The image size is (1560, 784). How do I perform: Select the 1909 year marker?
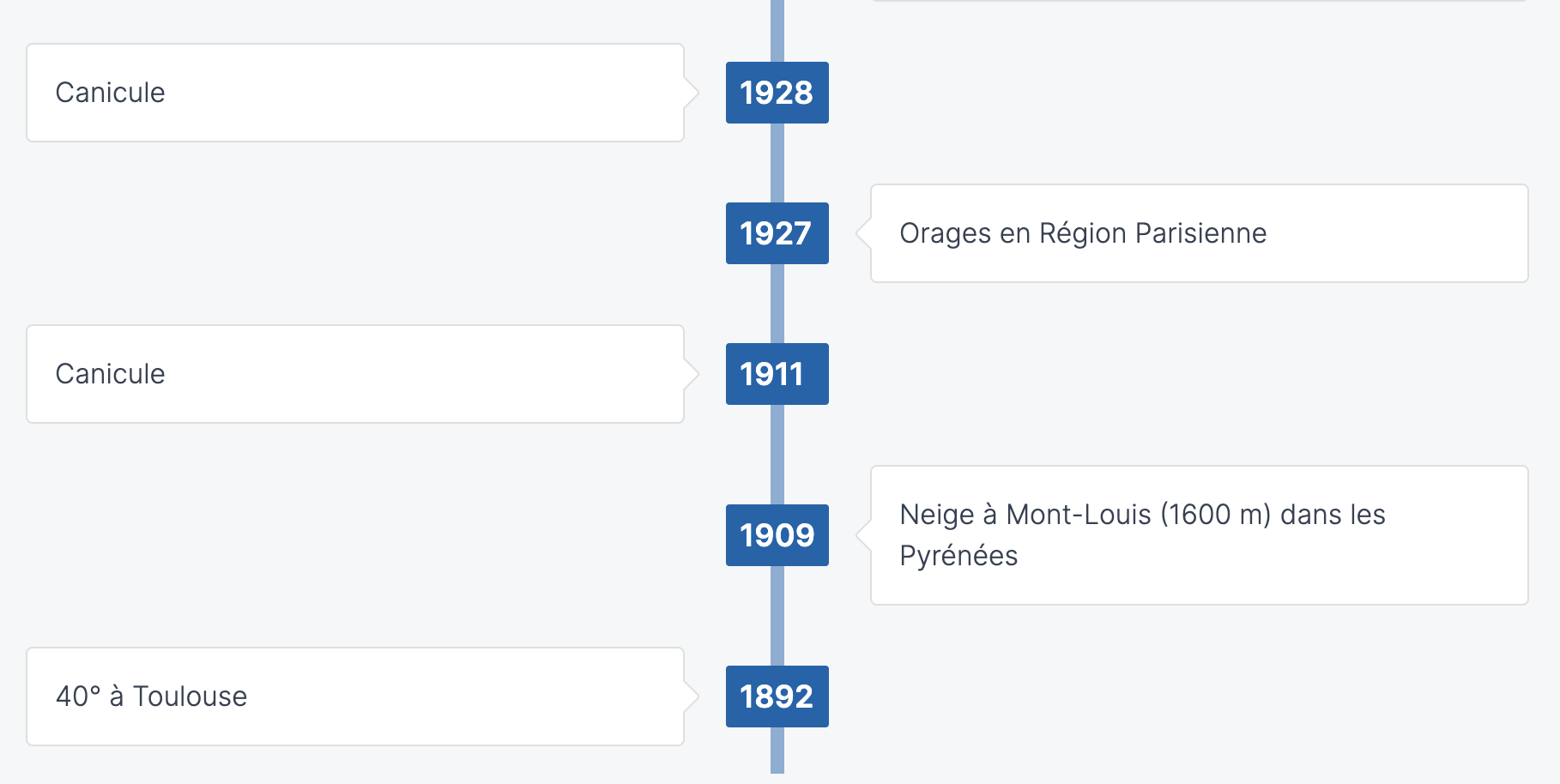coord(777,535)
